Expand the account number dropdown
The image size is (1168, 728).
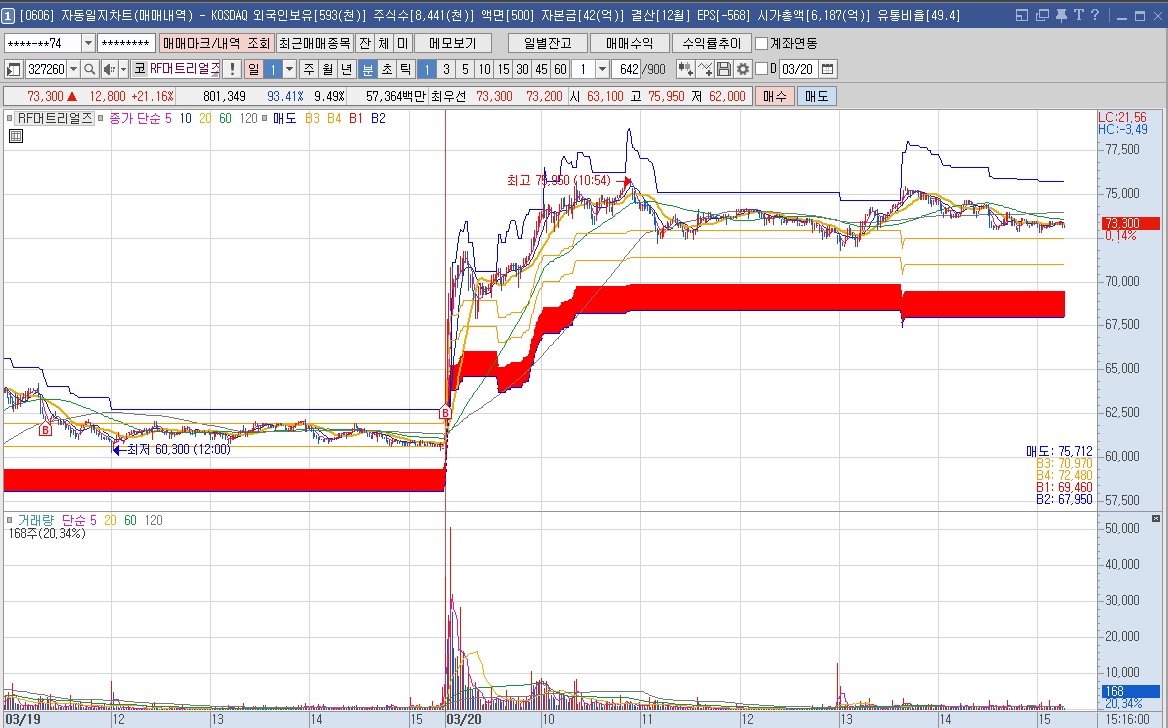point(88,43)
